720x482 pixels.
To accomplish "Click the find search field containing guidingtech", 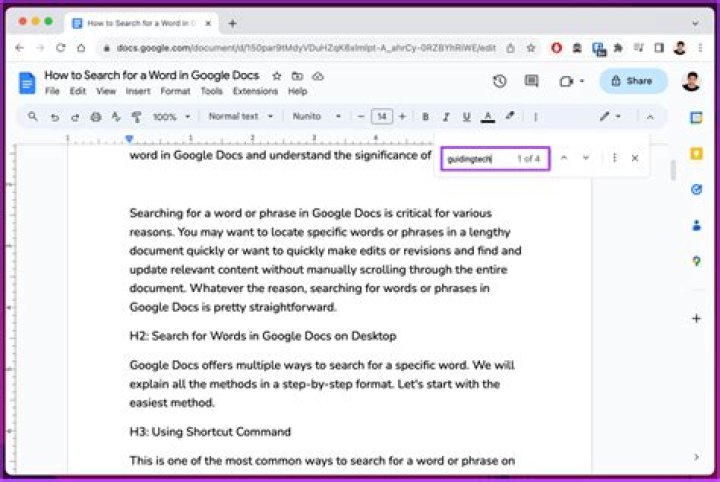I will [478, 158].
